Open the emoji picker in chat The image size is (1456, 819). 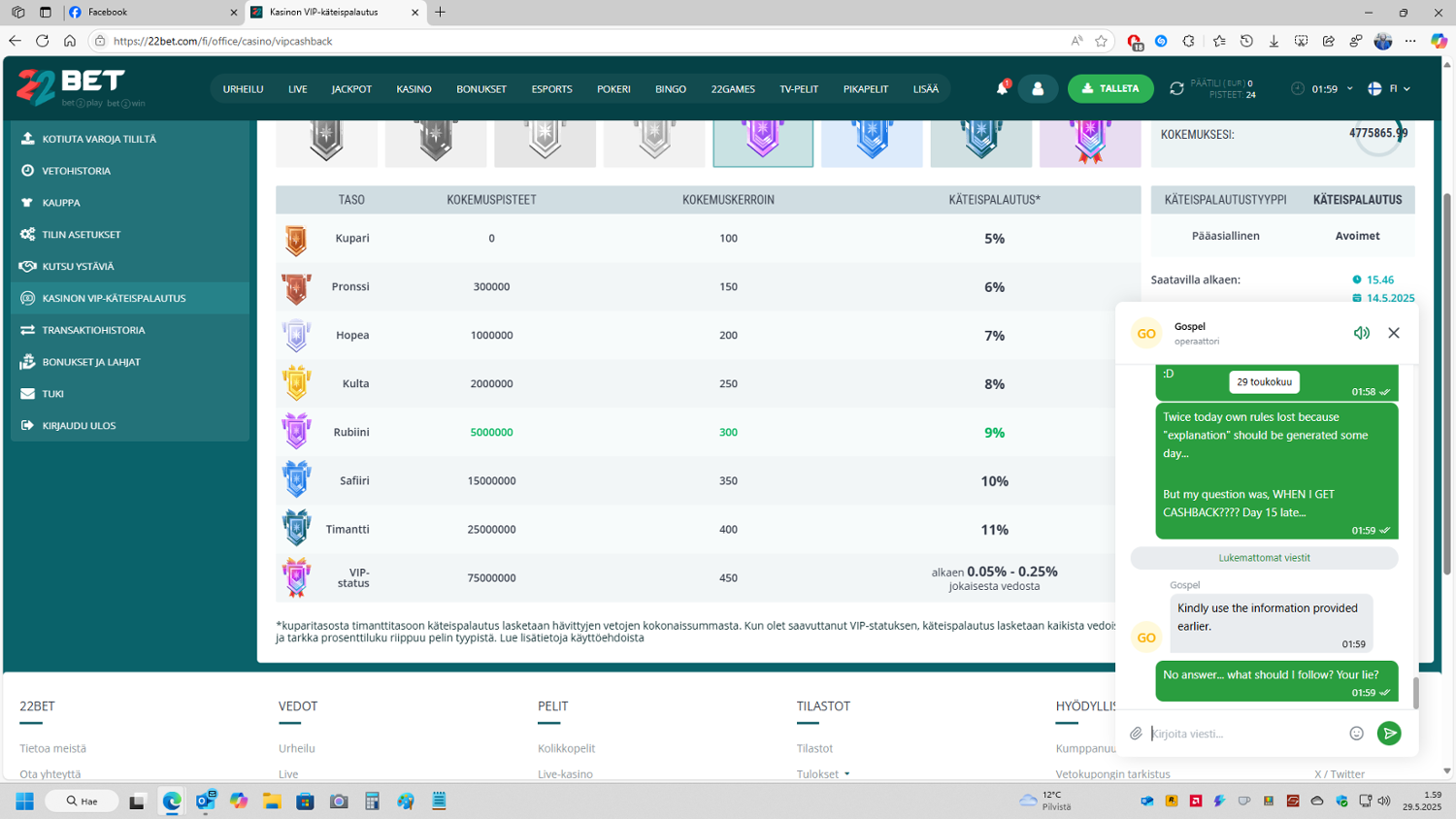coord(1356,734)
